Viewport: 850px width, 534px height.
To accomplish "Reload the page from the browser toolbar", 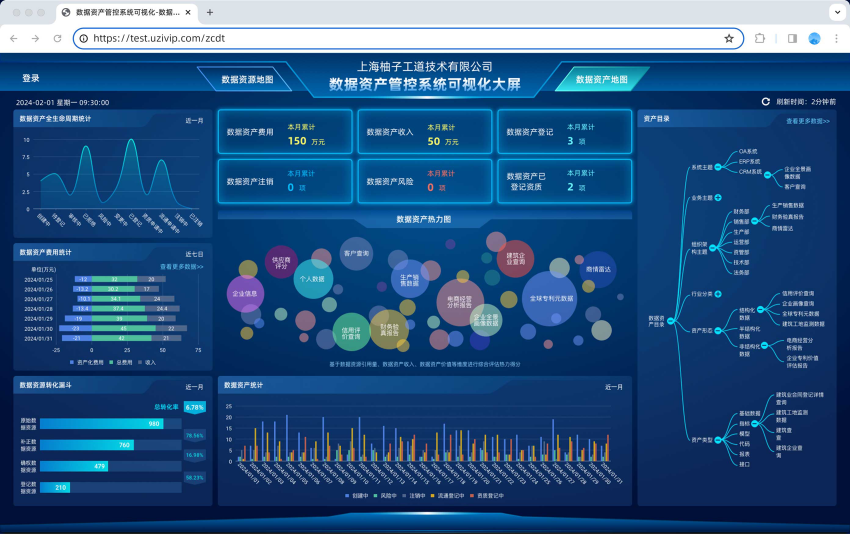I will (x=57, y=38).
